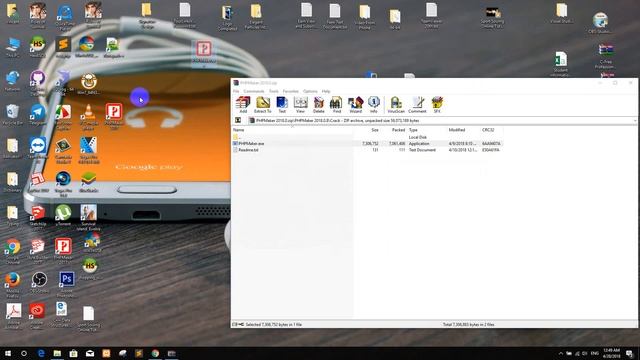Click the up-one-level button beside the address bar
This screenshot has width=640, height=360.
pyautogui.click(x=238, y=120)
